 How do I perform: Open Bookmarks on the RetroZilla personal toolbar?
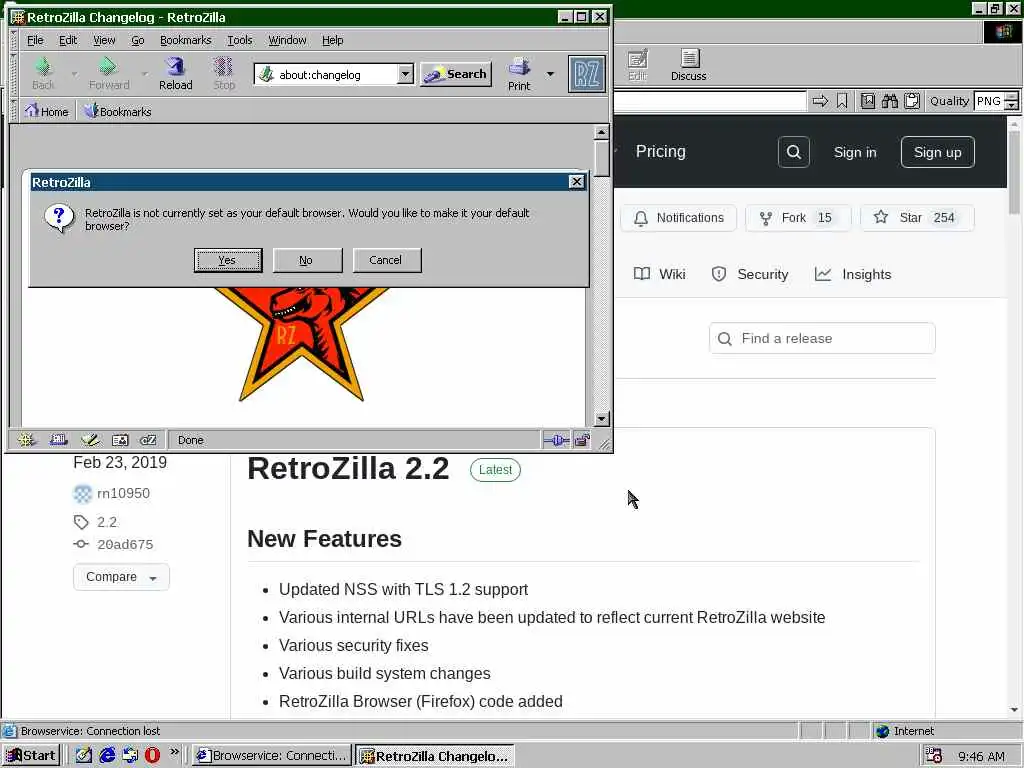[x=118, y=111]
